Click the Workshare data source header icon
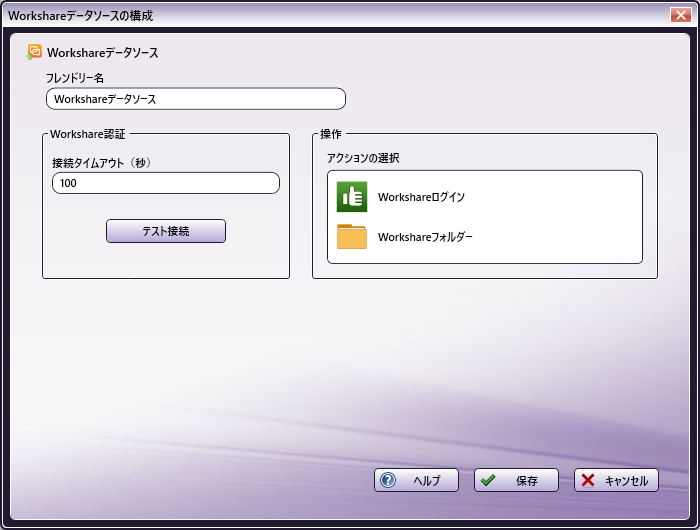 [34, 52]
